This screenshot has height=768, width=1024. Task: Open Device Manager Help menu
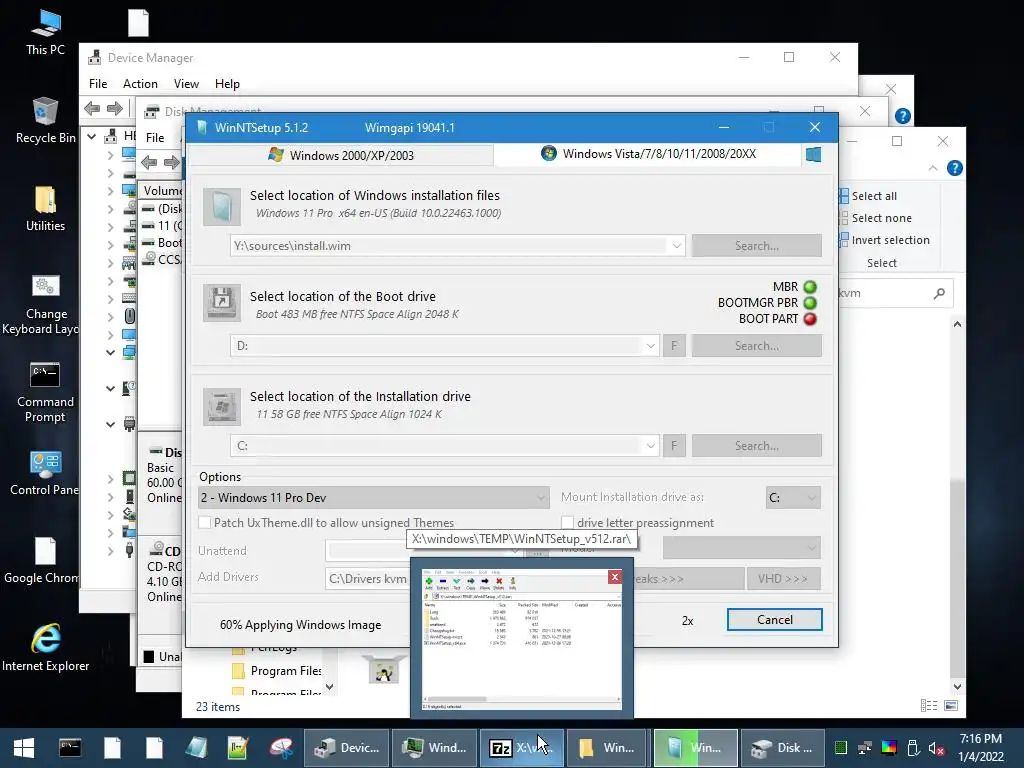tap(227, 84)
